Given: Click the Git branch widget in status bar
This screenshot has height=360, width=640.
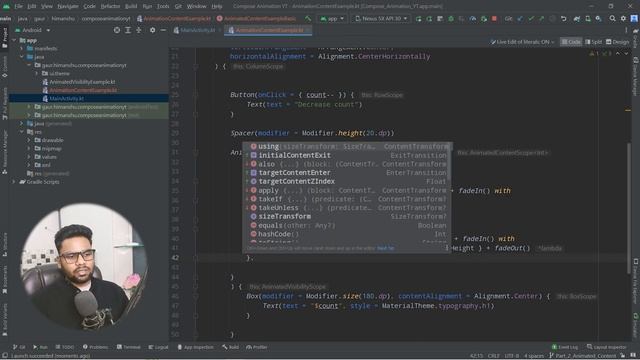Looking at the screenshot, I should pyautogui.click(x=583, y=356).
